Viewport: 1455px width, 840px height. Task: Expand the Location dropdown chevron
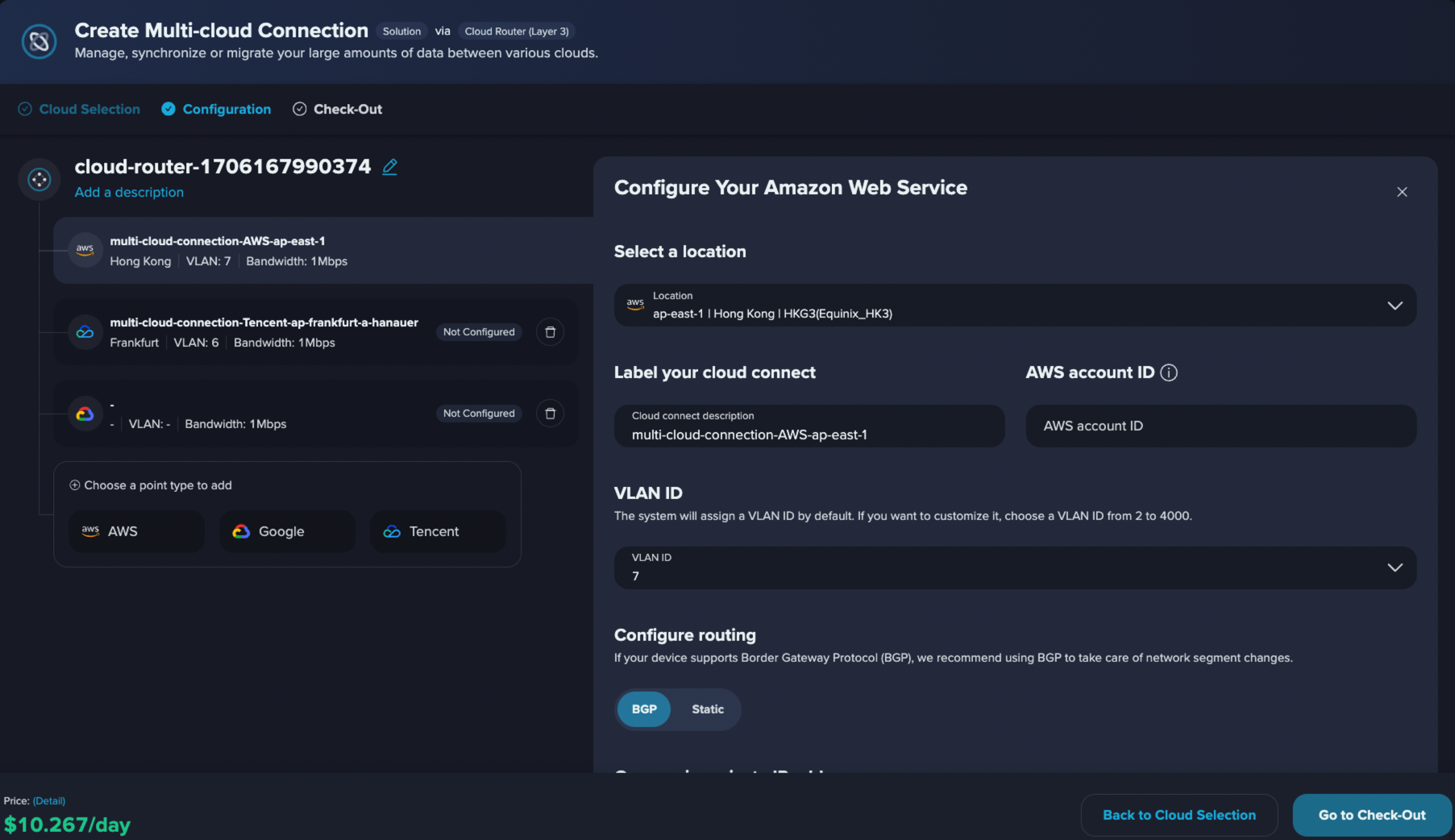tap(1395, 306)
